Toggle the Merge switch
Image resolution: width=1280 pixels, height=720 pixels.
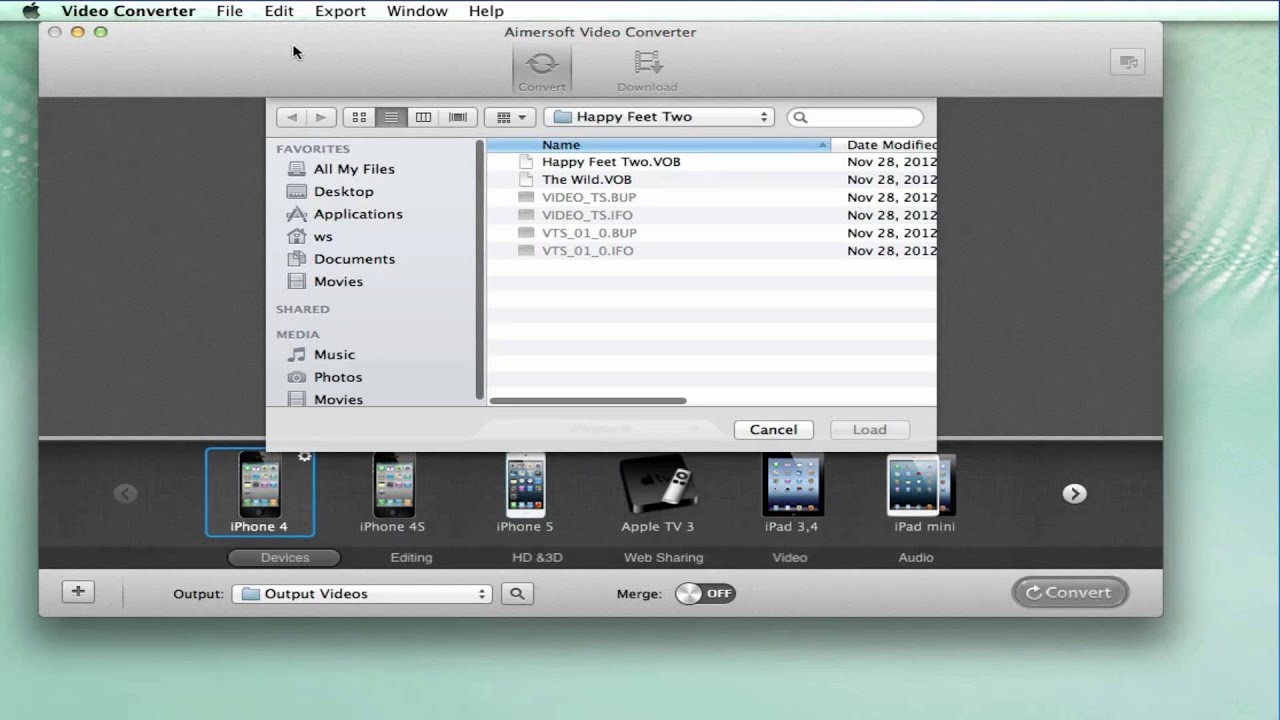705,594
